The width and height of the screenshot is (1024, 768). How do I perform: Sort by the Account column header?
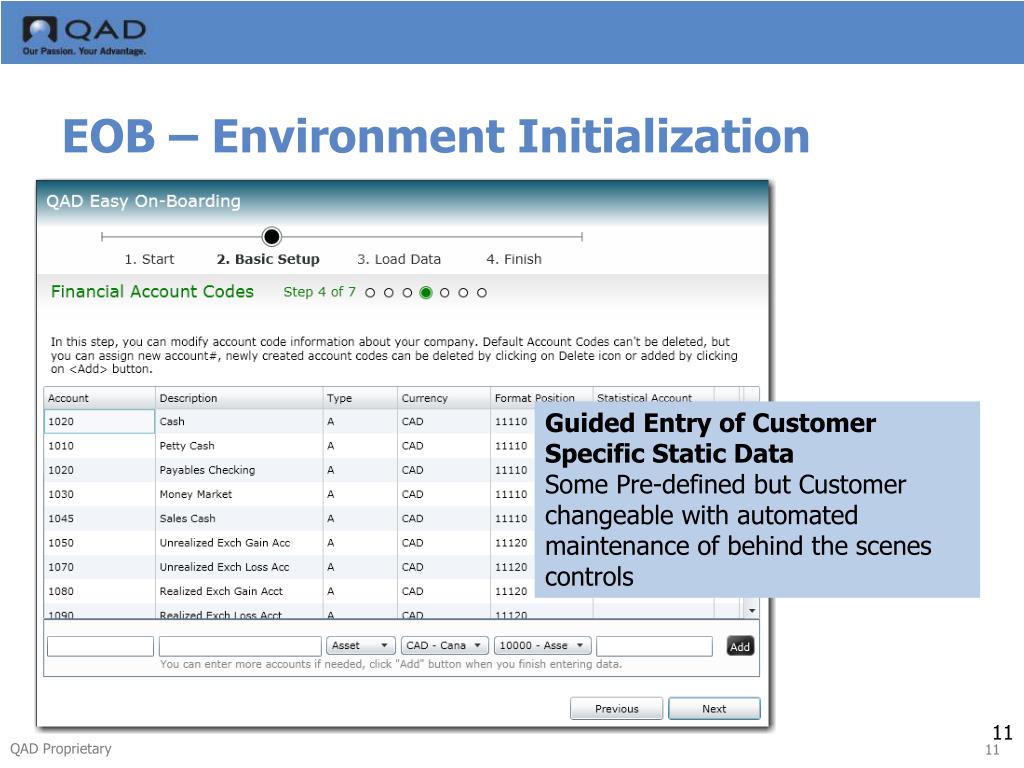coord(99,398)
